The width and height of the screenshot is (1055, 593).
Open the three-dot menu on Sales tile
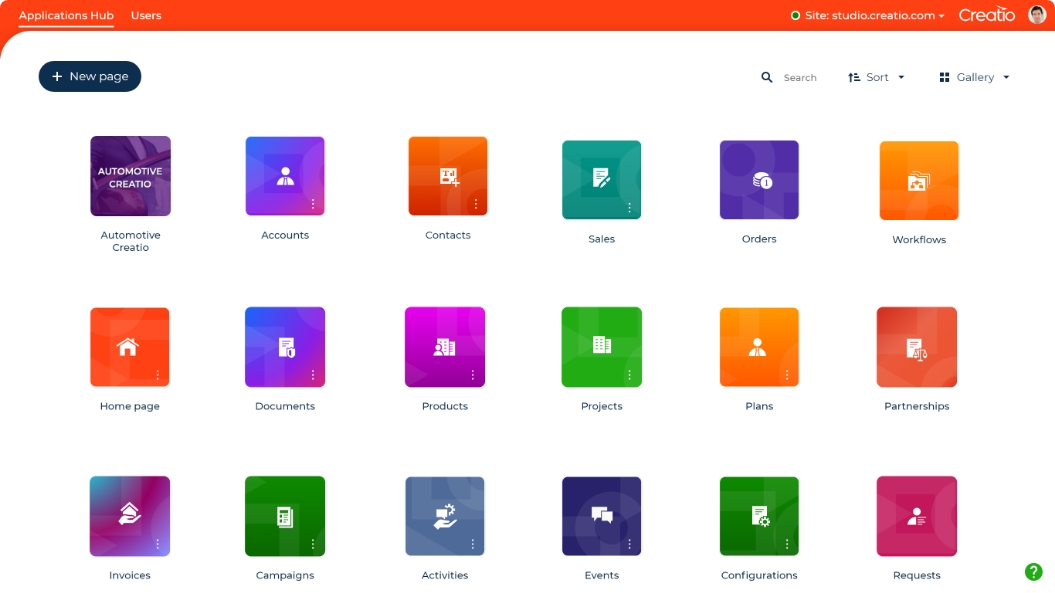tap(629, 207)
